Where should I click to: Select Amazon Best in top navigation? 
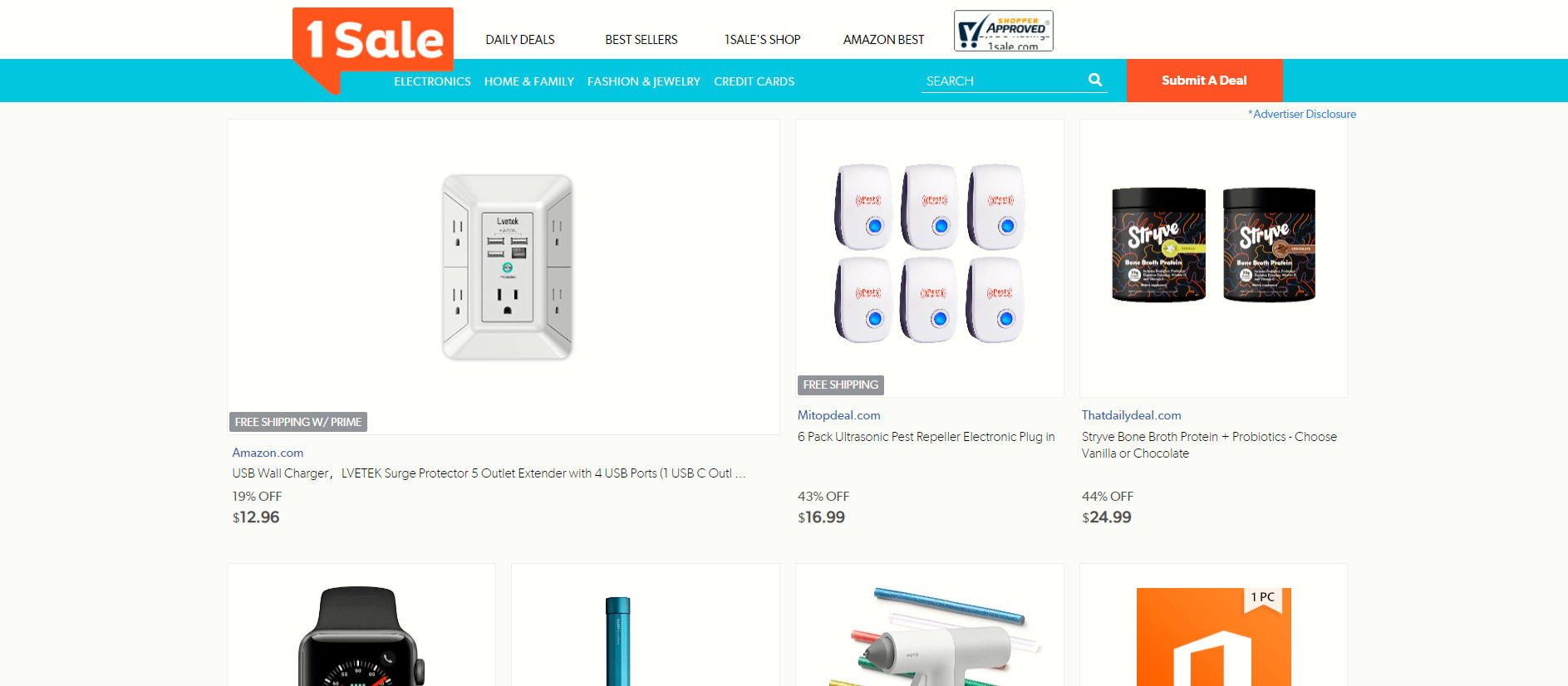[x=883, y=39]
